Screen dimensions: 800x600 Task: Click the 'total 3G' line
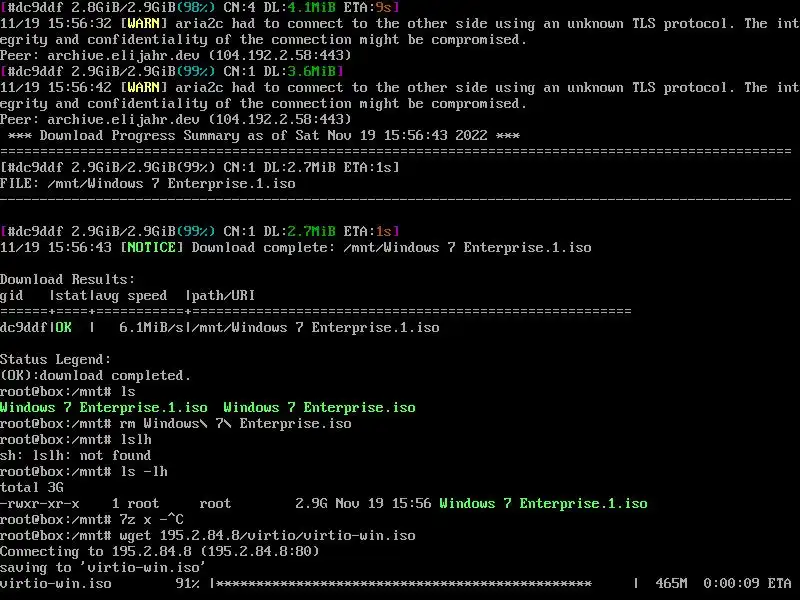[32, 487]
